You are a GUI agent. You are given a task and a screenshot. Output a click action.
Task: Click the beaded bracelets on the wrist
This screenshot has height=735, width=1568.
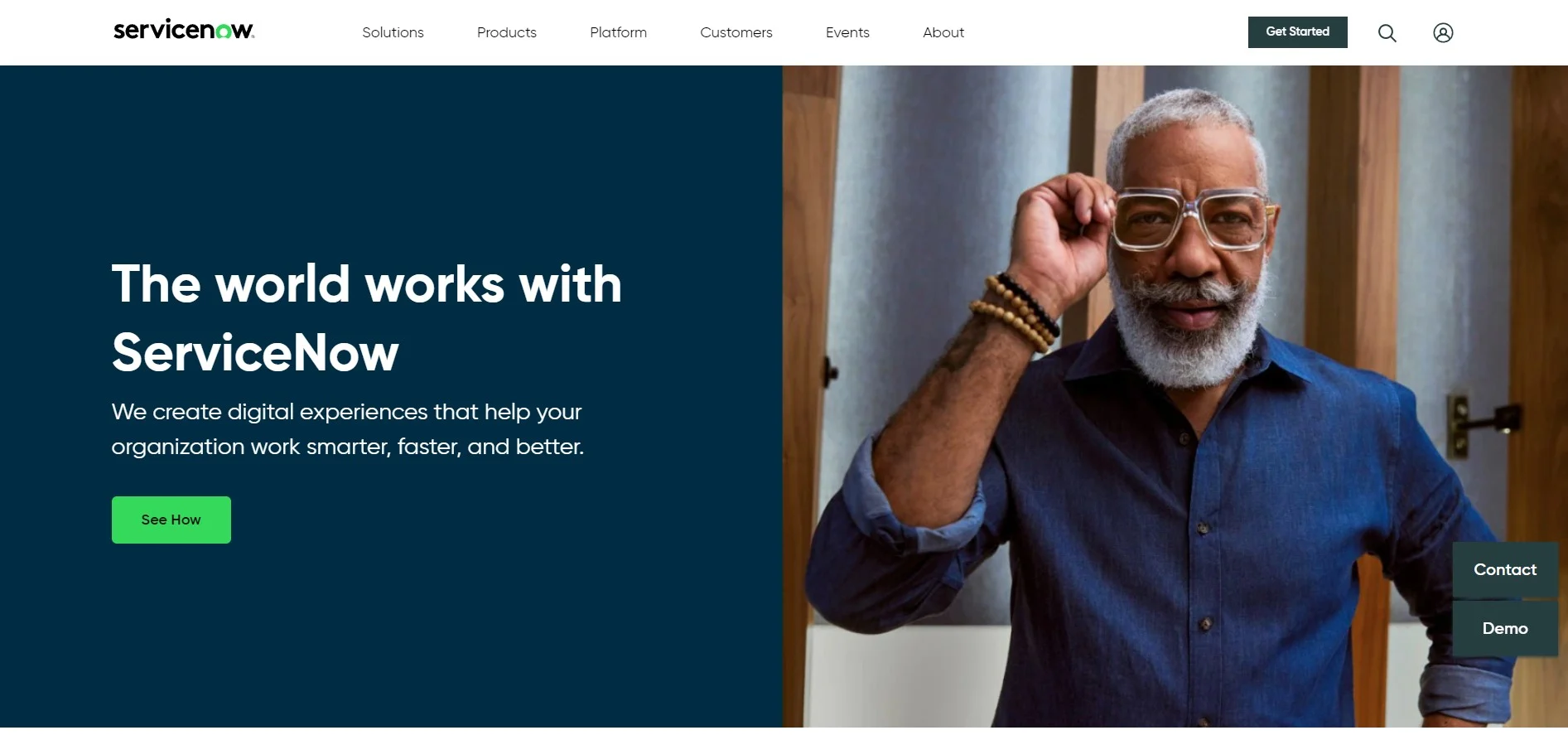pyautogui.click(x=1016, y=312)
